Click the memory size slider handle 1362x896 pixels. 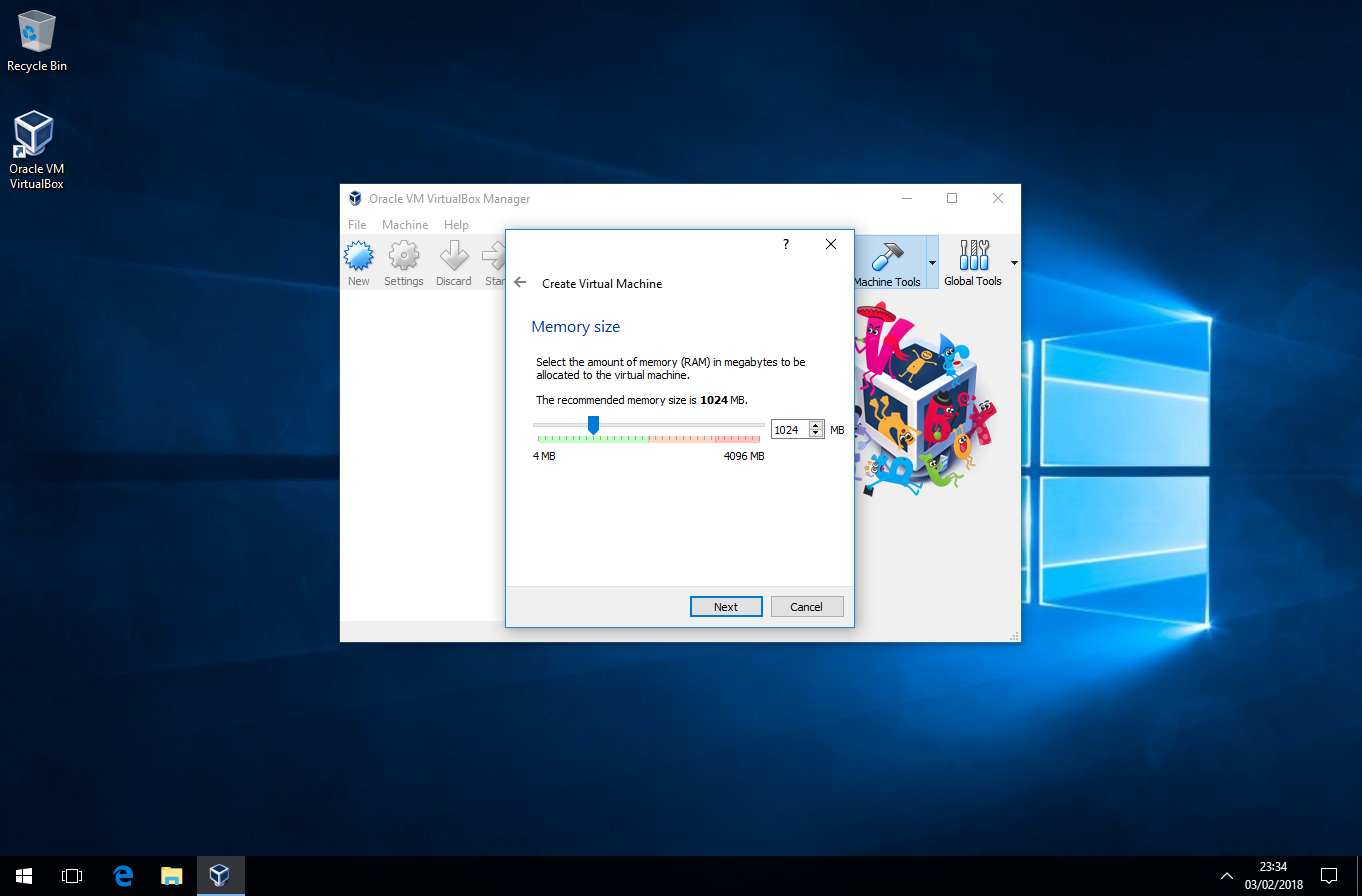click(x=593, y=426)
